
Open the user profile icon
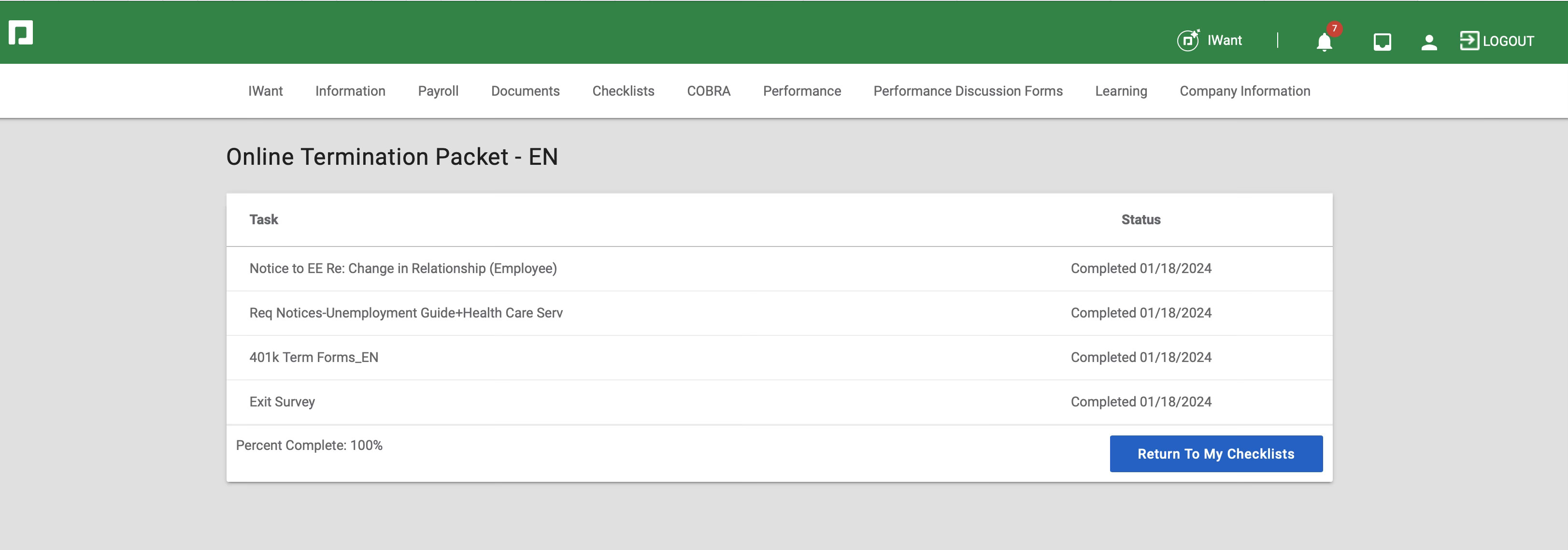pyautogui.click(x=1428, y=42)
